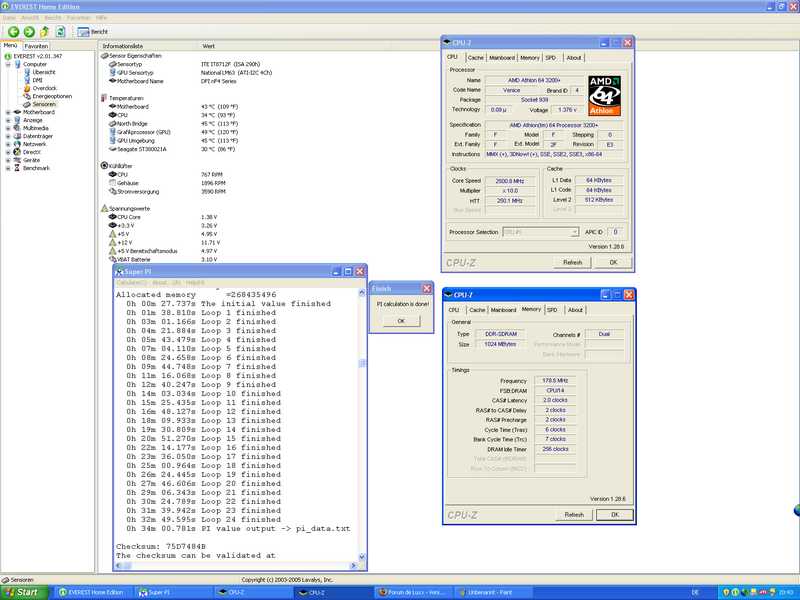This screenshot has height=600, width=800.
Task: Click the DirectX icon in the tree
Action: (x=17, y=152)
